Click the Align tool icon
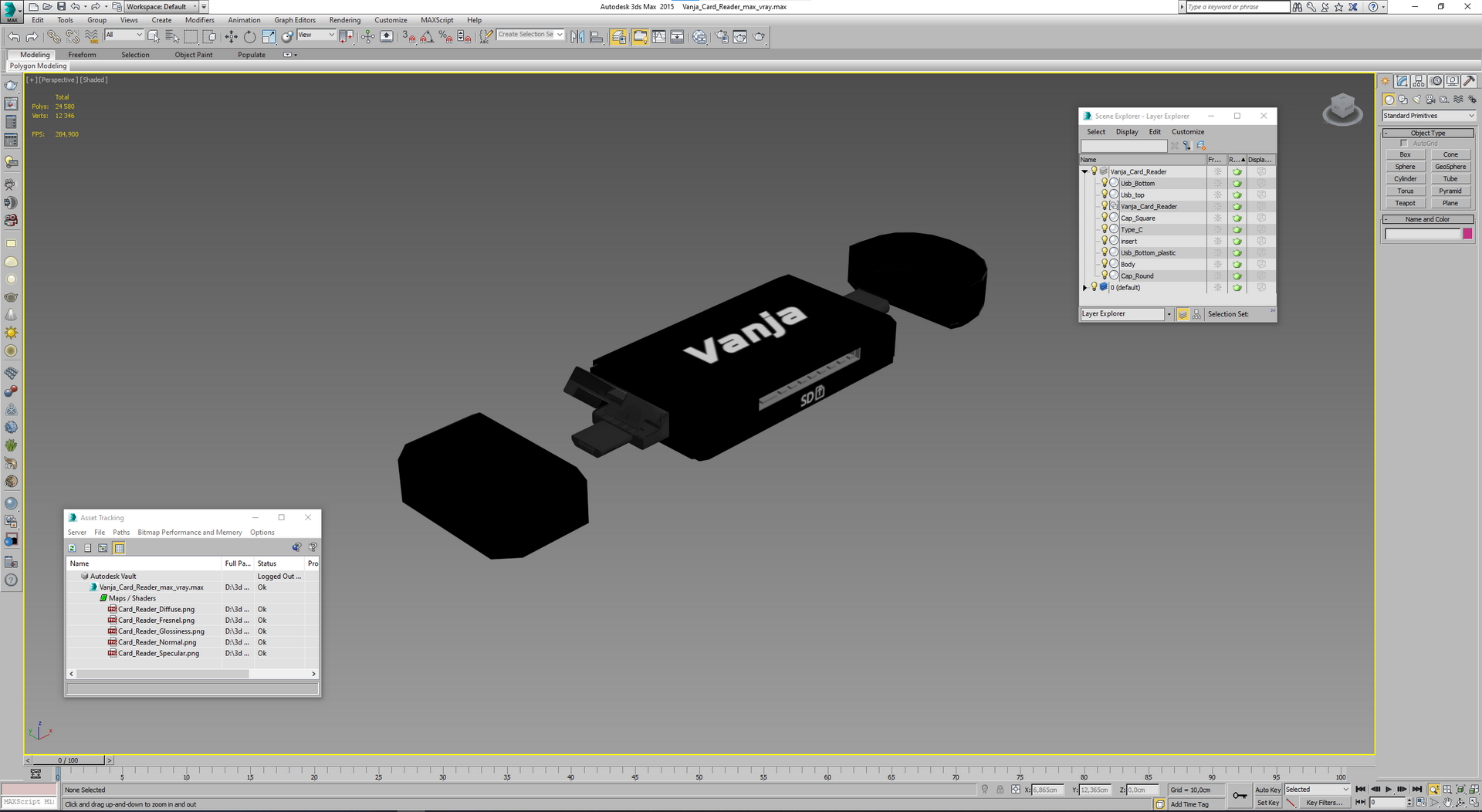Image resolution: width=1482 pixels, height=812 pixels. coord(596,36)
